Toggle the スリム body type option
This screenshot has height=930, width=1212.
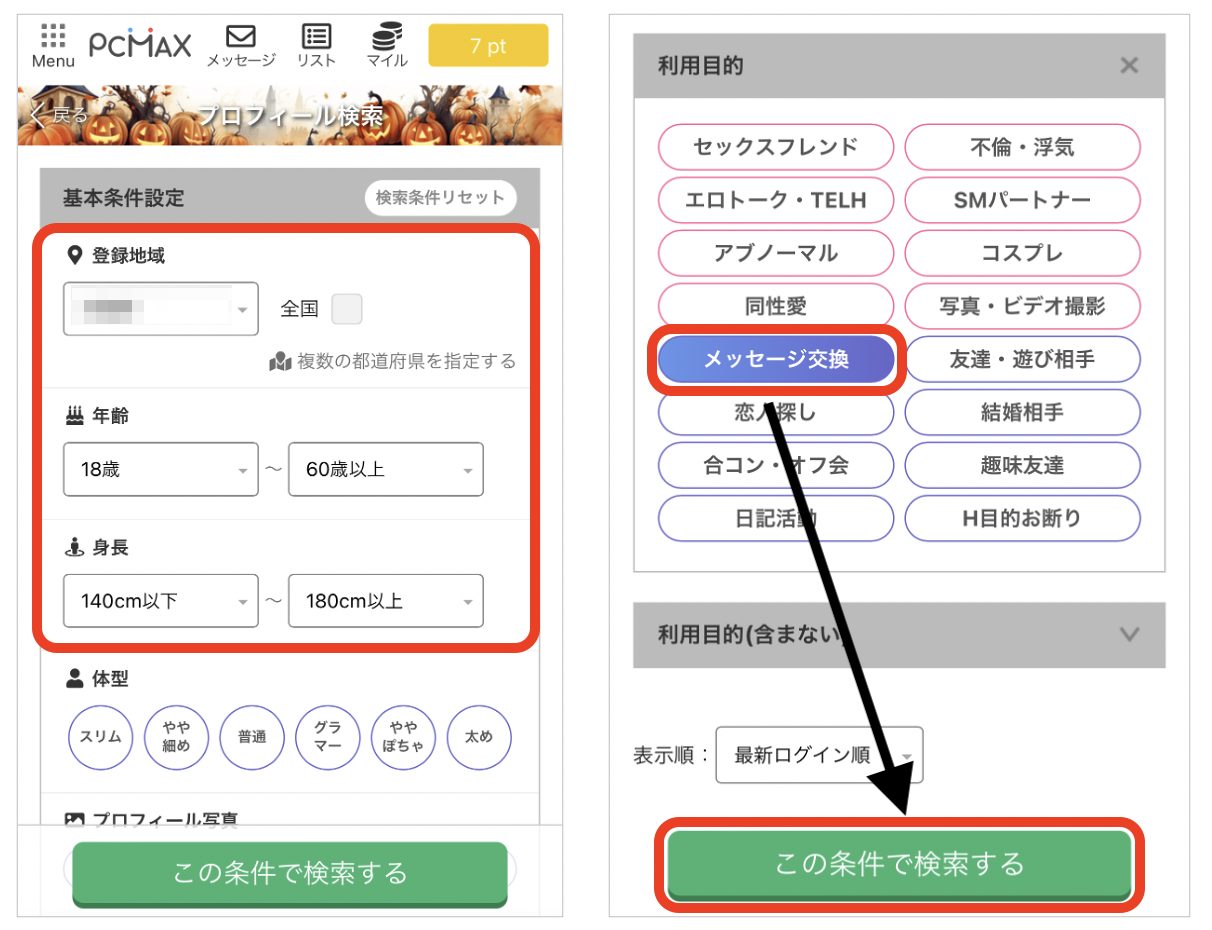[100, 737]
